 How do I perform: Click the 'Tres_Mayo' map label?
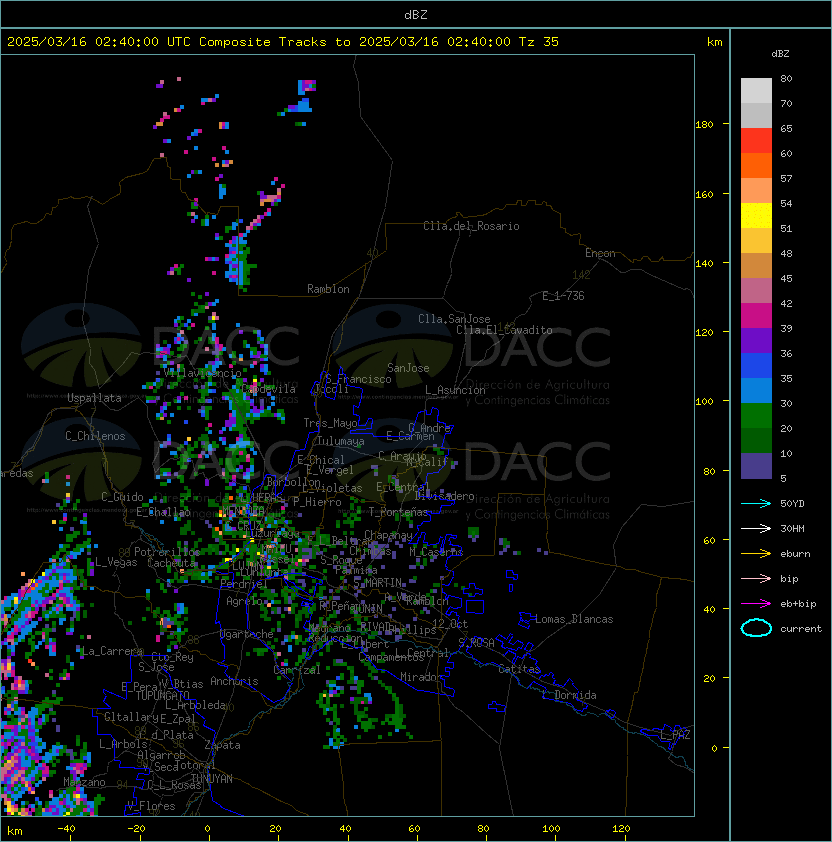coord(330,423)
